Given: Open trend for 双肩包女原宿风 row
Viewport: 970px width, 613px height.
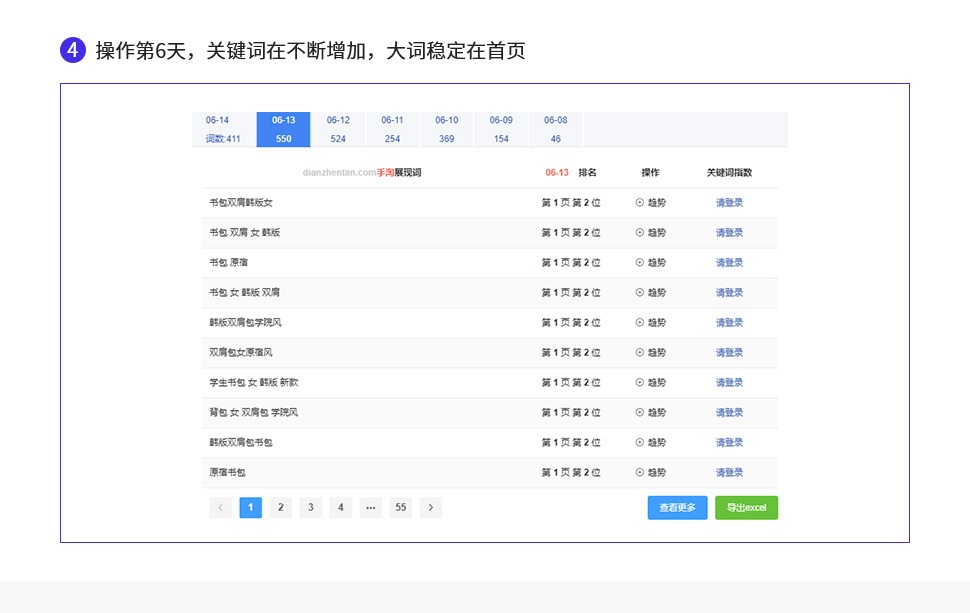Looking at the screenshot, I should 650,353.
